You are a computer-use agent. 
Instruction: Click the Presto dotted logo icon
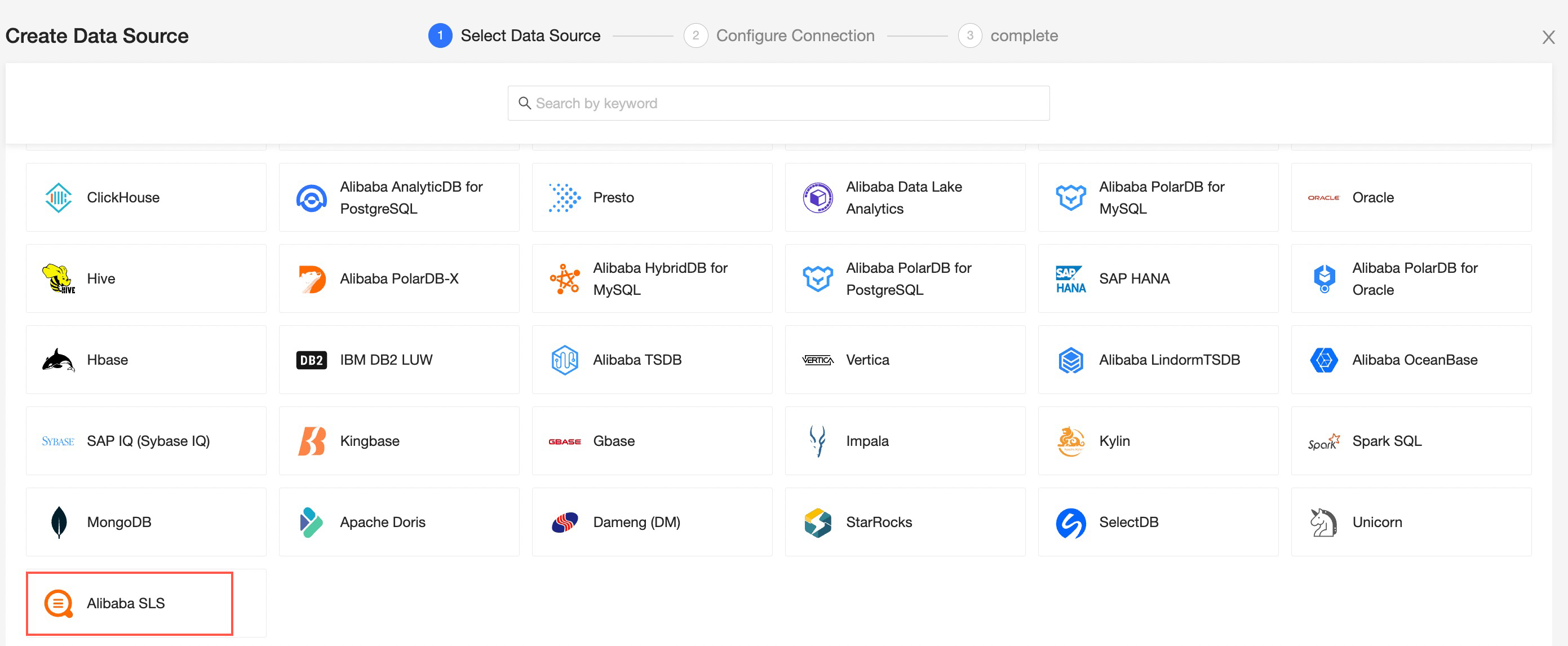click(564, 197)
